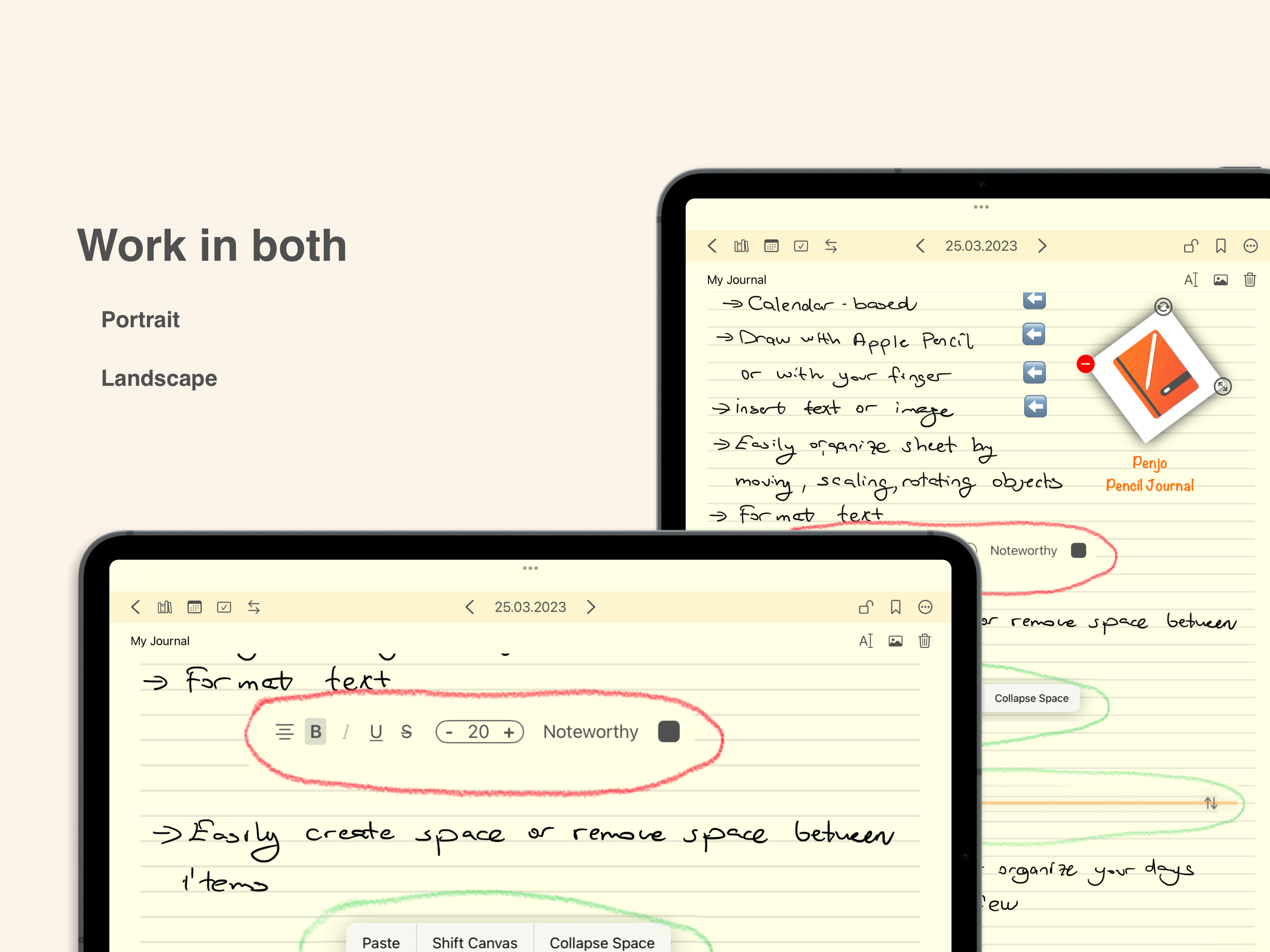Tap the trash icon on portrait iPad
Screen dimensions: 1270x952
(1250, 280)
